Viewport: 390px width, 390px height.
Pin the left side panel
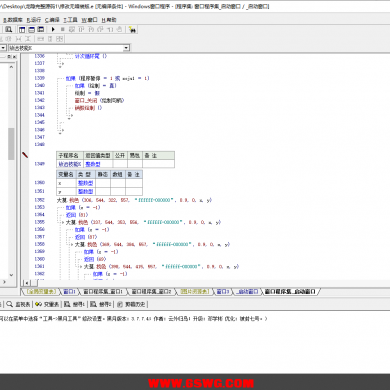click(x=9, y=57)
